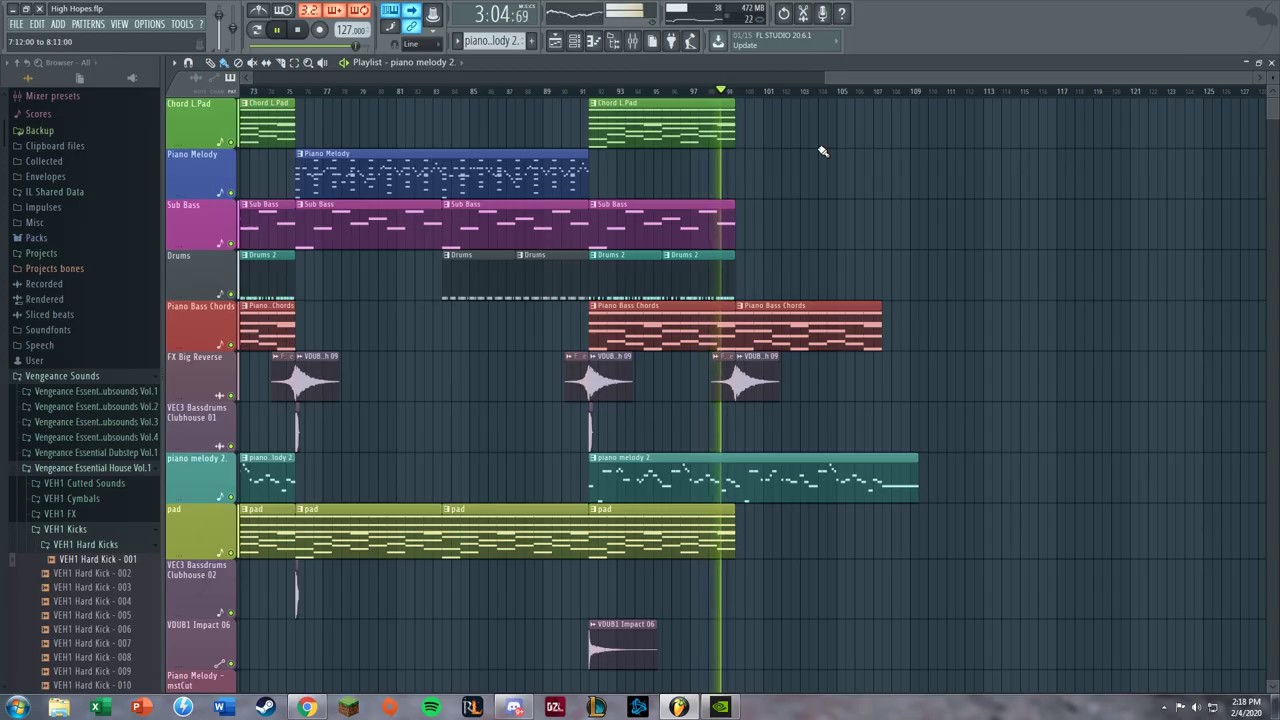Click the one-click audio recording microphone
The height and width of the screenshot is (720, 1280).
coord(822,14)
